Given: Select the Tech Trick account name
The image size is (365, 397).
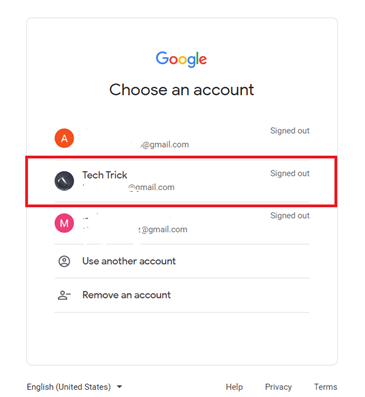Looking at the screenshot, I should pos(105,175).
